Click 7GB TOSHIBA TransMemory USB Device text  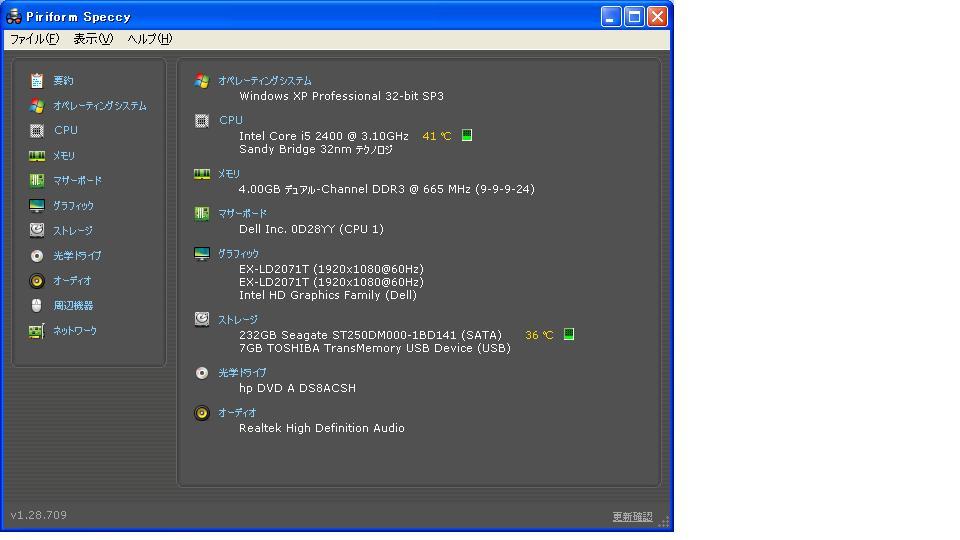375,348
